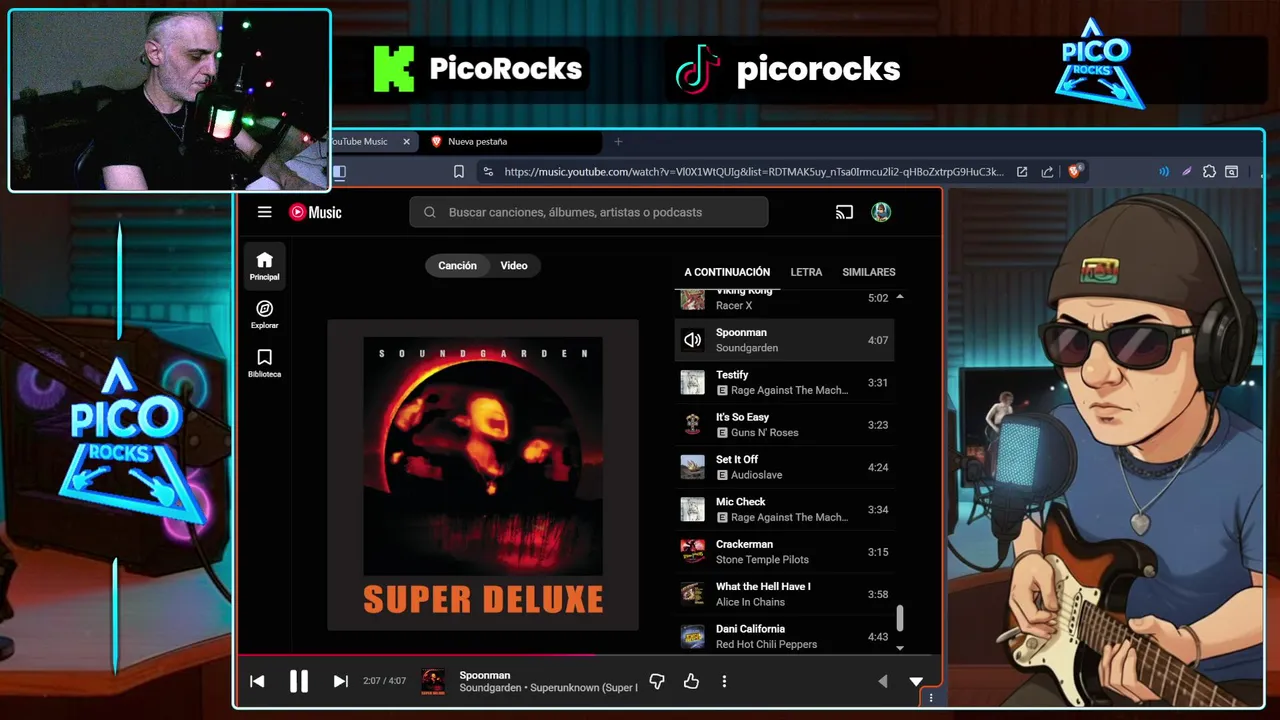
Task: Click the audio playing indicator icon
Action: [x=1164, y=172]
